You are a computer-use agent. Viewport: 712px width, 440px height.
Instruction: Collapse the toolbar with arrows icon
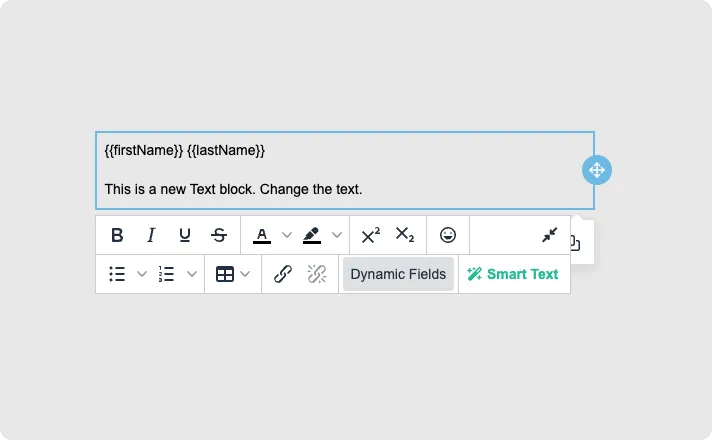549,235
